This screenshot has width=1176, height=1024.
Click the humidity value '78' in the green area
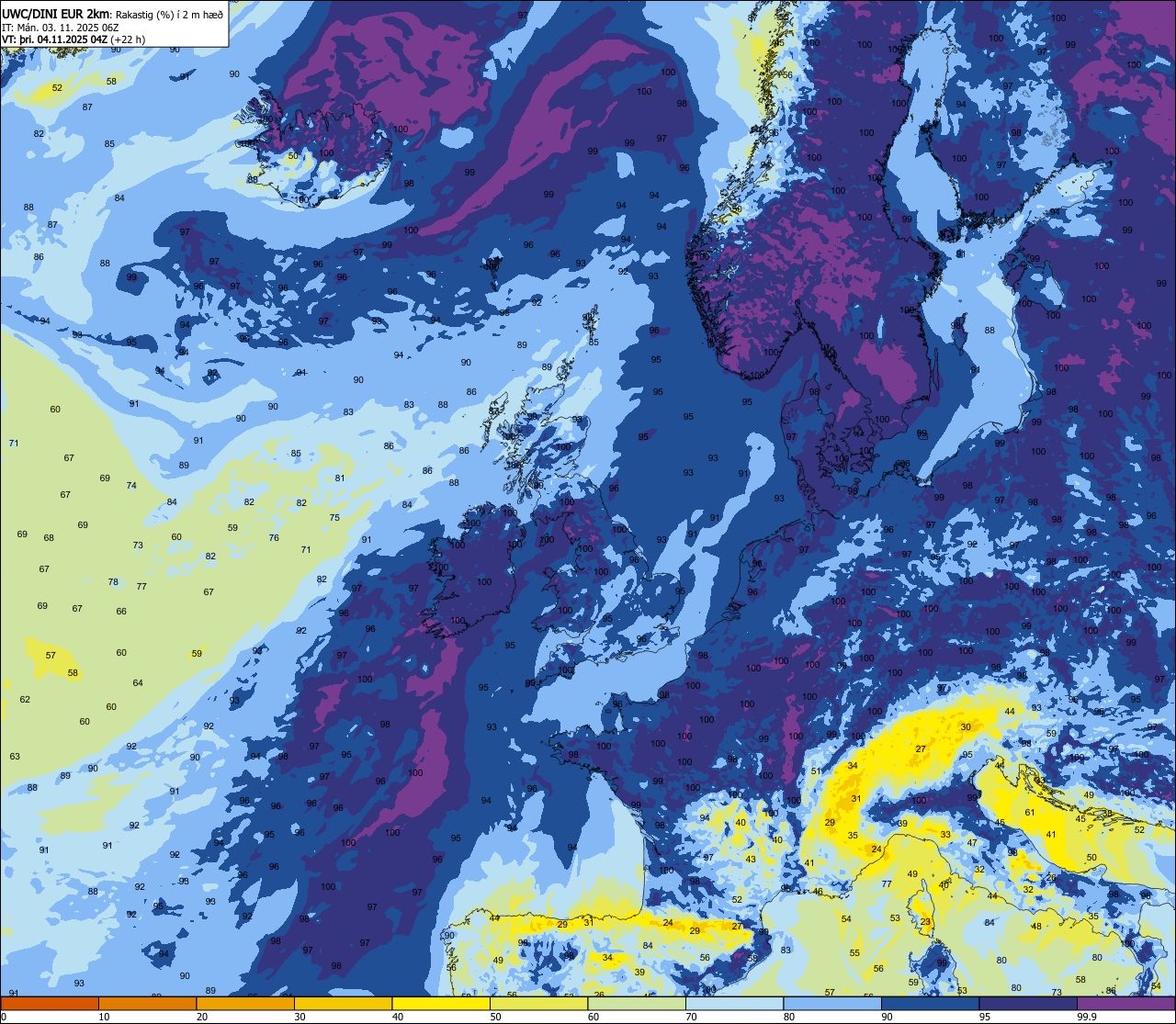(x=113, y=582)
